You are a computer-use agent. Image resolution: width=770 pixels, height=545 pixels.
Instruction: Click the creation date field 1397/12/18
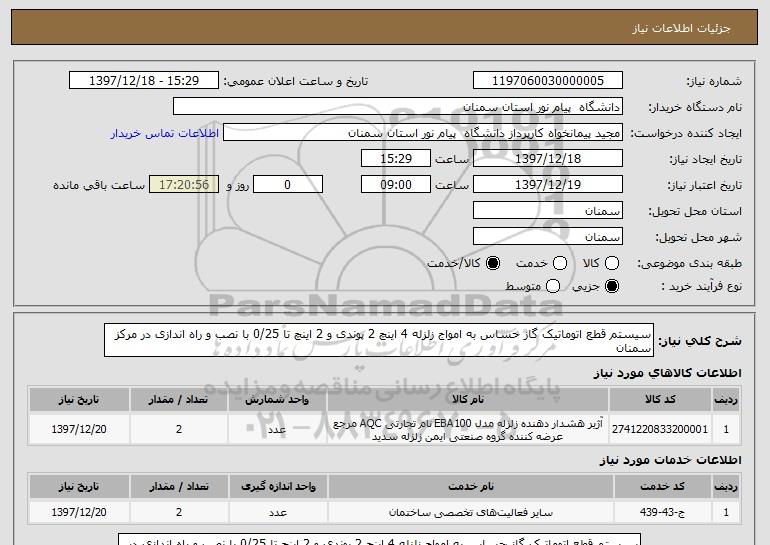(548, 159)
